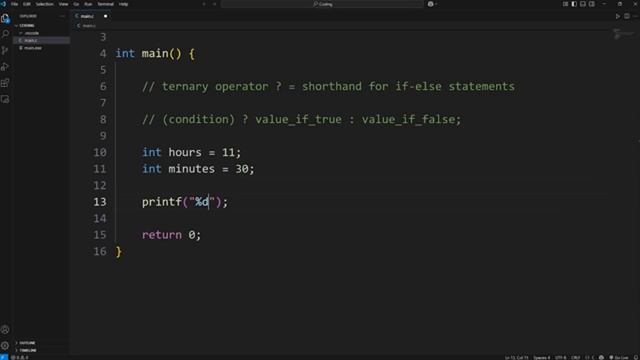Viewport: 640px width, 360px height.
Task: Open the Copilot dropdown arrow
Action: pyautogui.click(x=436, y=4)
